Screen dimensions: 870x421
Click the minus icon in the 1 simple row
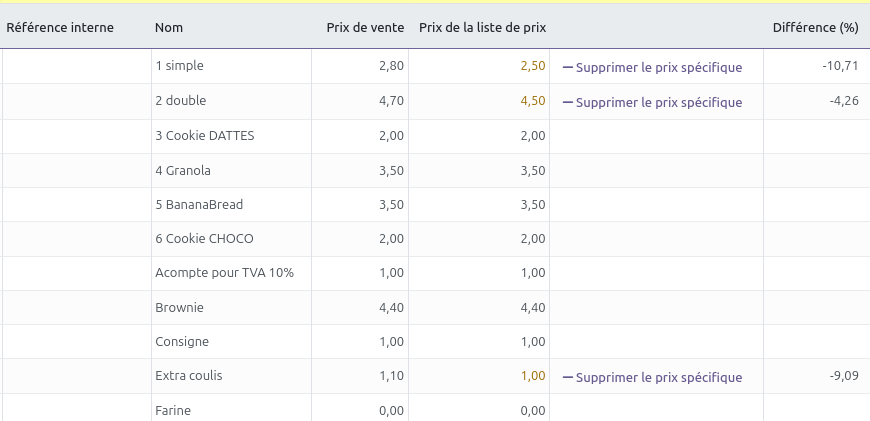pos(568,68)
